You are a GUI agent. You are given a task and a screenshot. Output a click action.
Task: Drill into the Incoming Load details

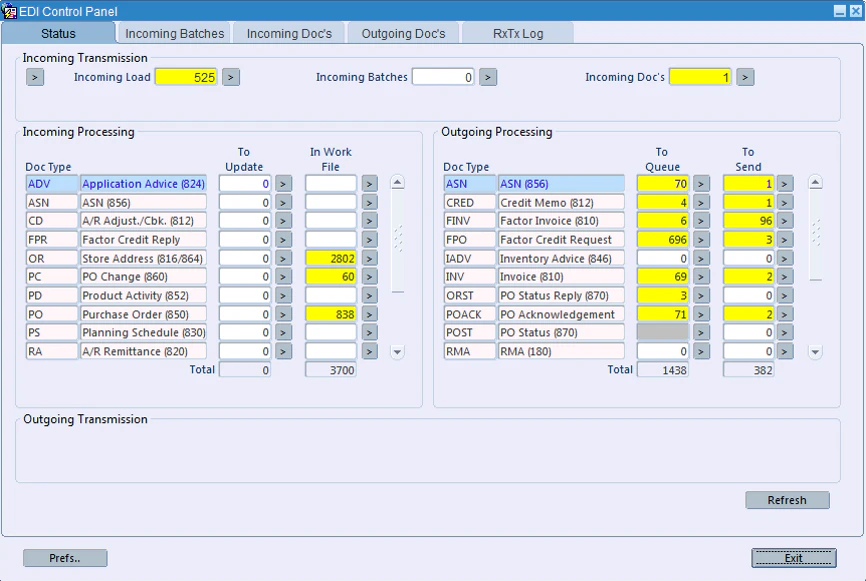coord(229,76)
